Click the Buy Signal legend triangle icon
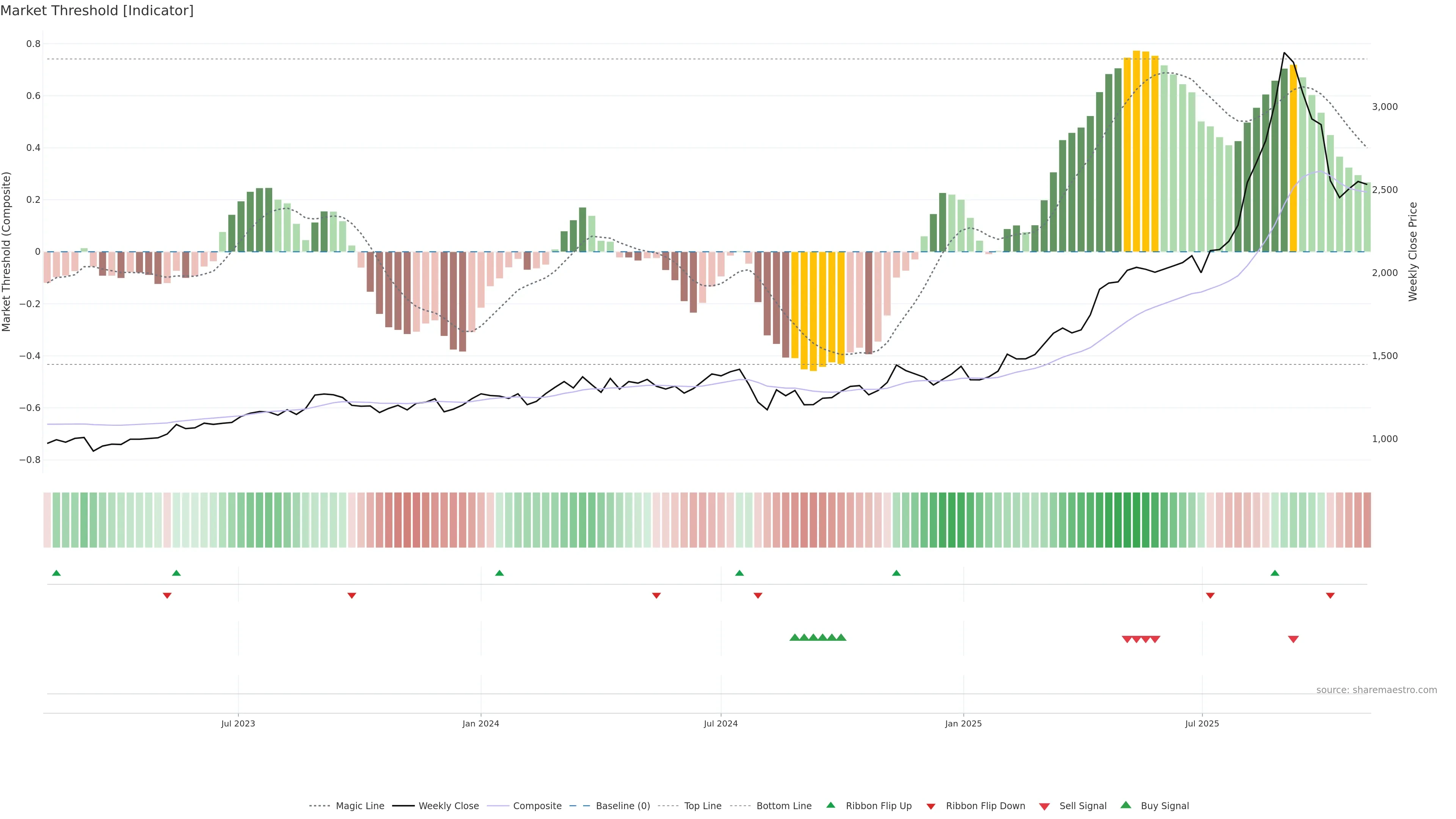Screen dimensions: 1456x819 [x=1126, y=805]
